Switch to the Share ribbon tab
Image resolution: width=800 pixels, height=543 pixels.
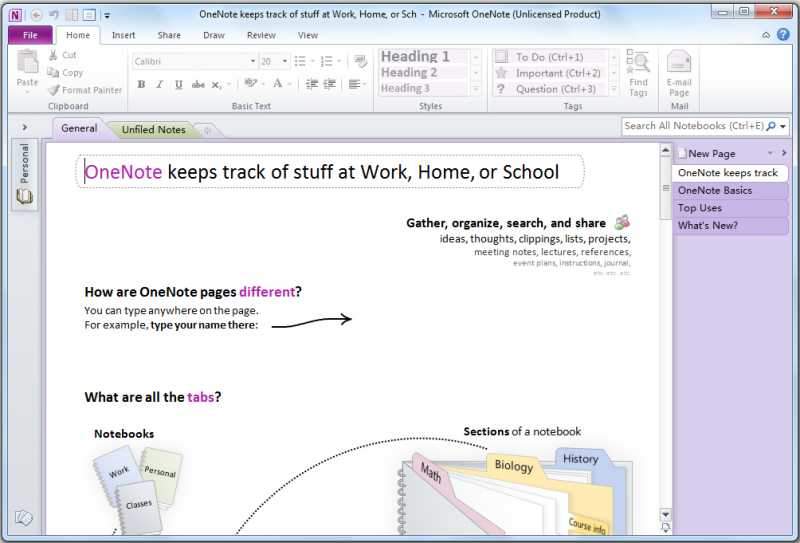tap(169, 35)
